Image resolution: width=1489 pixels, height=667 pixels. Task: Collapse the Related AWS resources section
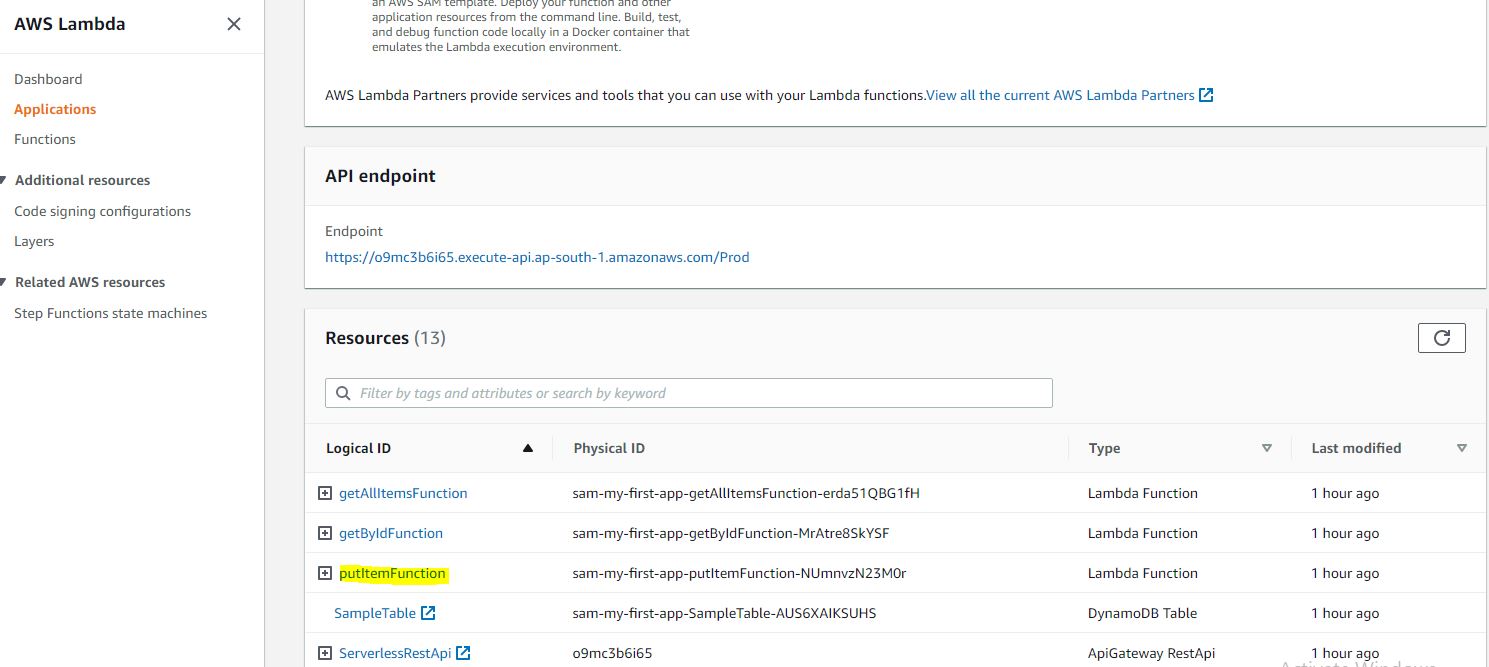5,282
